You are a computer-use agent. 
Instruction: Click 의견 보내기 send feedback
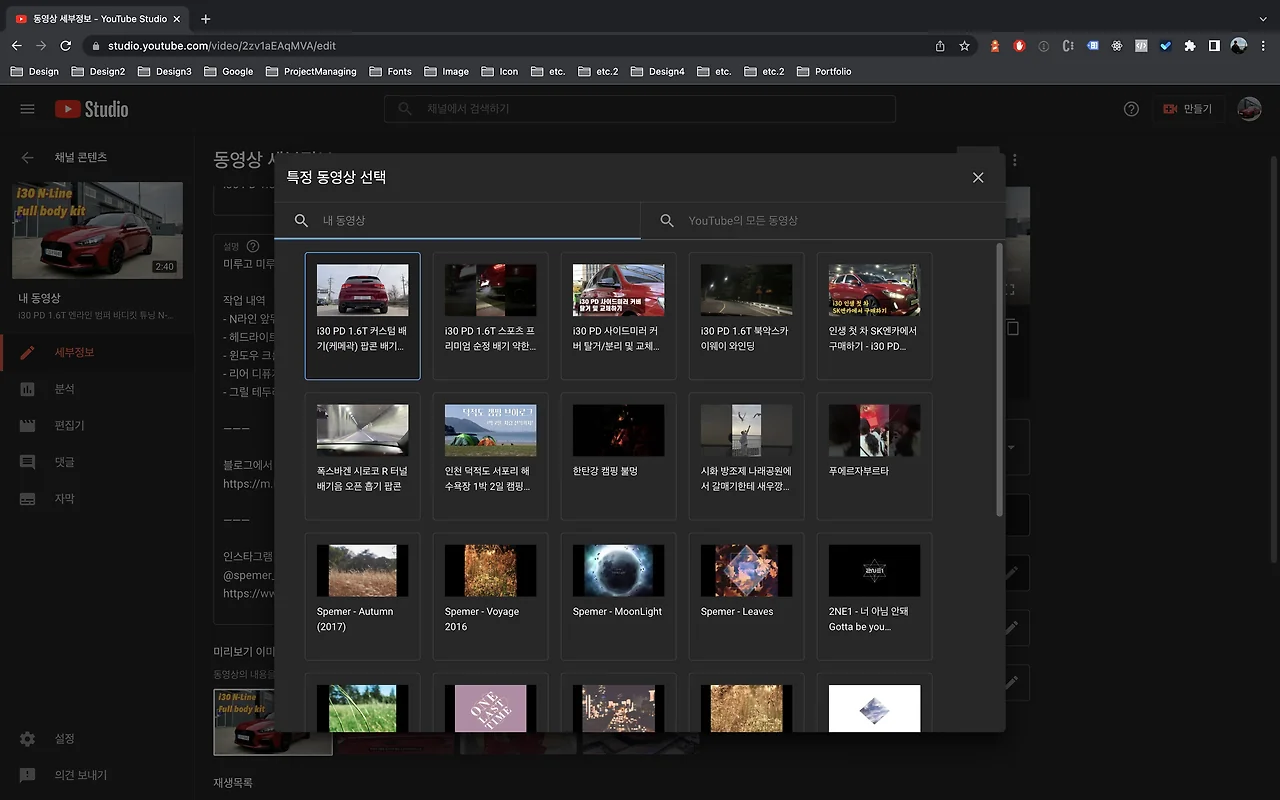point(80,775)
